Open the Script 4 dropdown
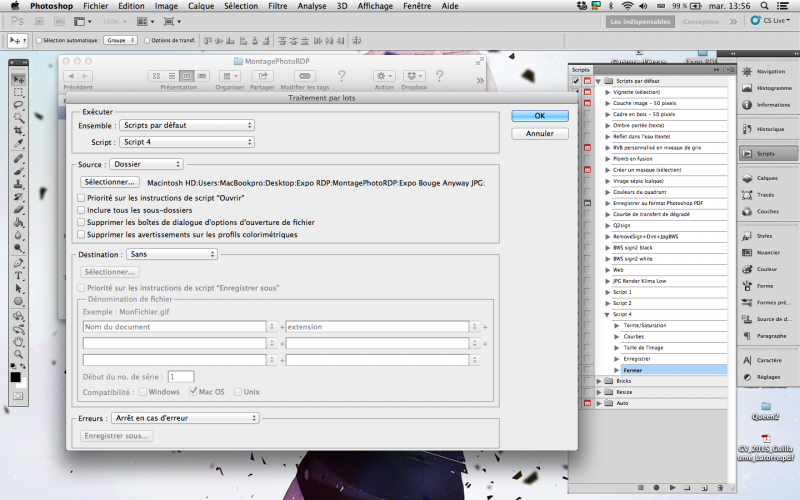800x500 pixels. tap(187, 142)
